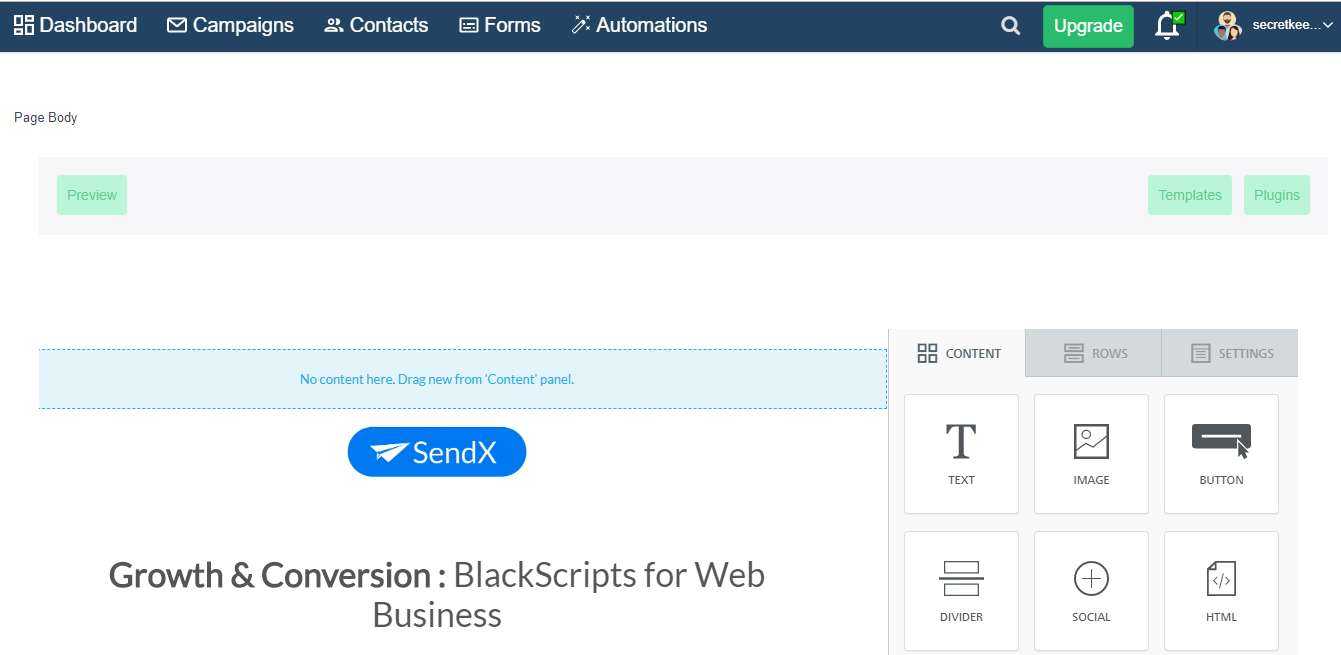
Task: Click the Automations wand icon
Action: click(578, 25)
